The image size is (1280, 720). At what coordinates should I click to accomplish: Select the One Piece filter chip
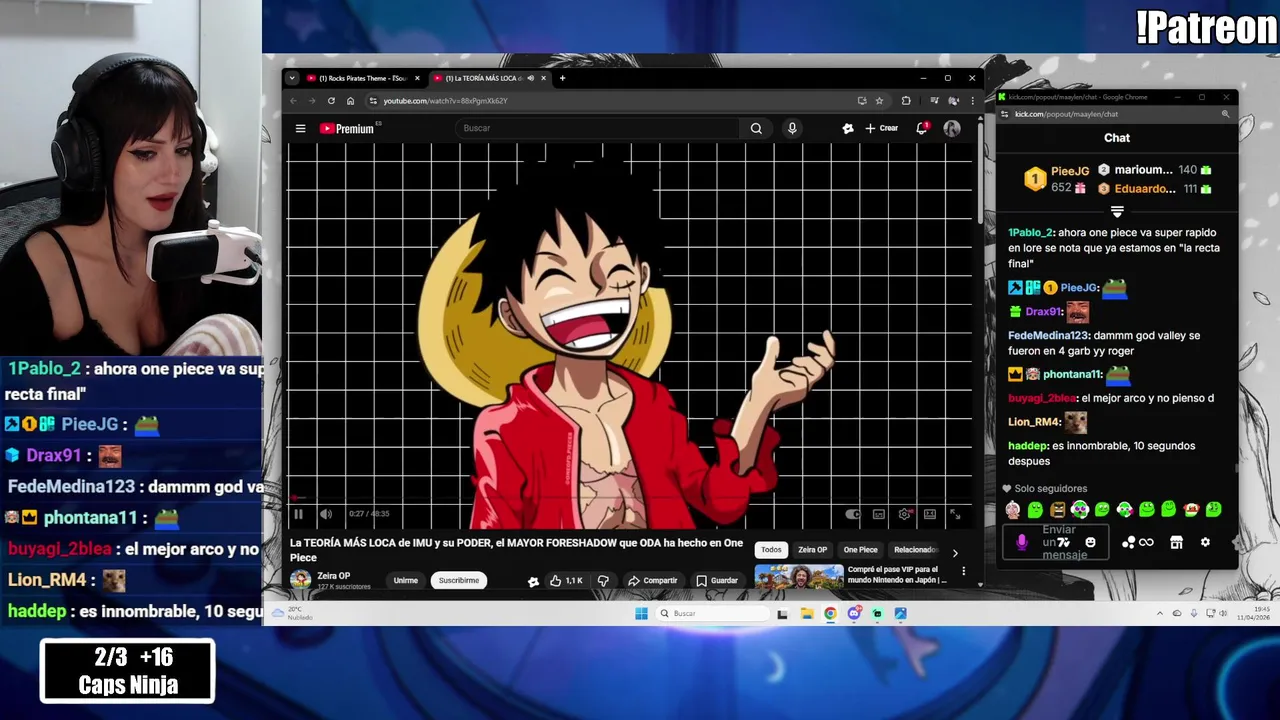pos(860,549)
